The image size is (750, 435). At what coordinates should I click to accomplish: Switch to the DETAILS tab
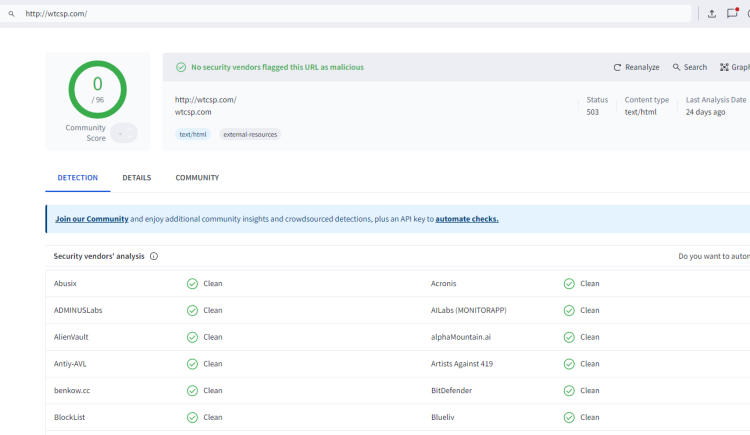tap(137, 178)
